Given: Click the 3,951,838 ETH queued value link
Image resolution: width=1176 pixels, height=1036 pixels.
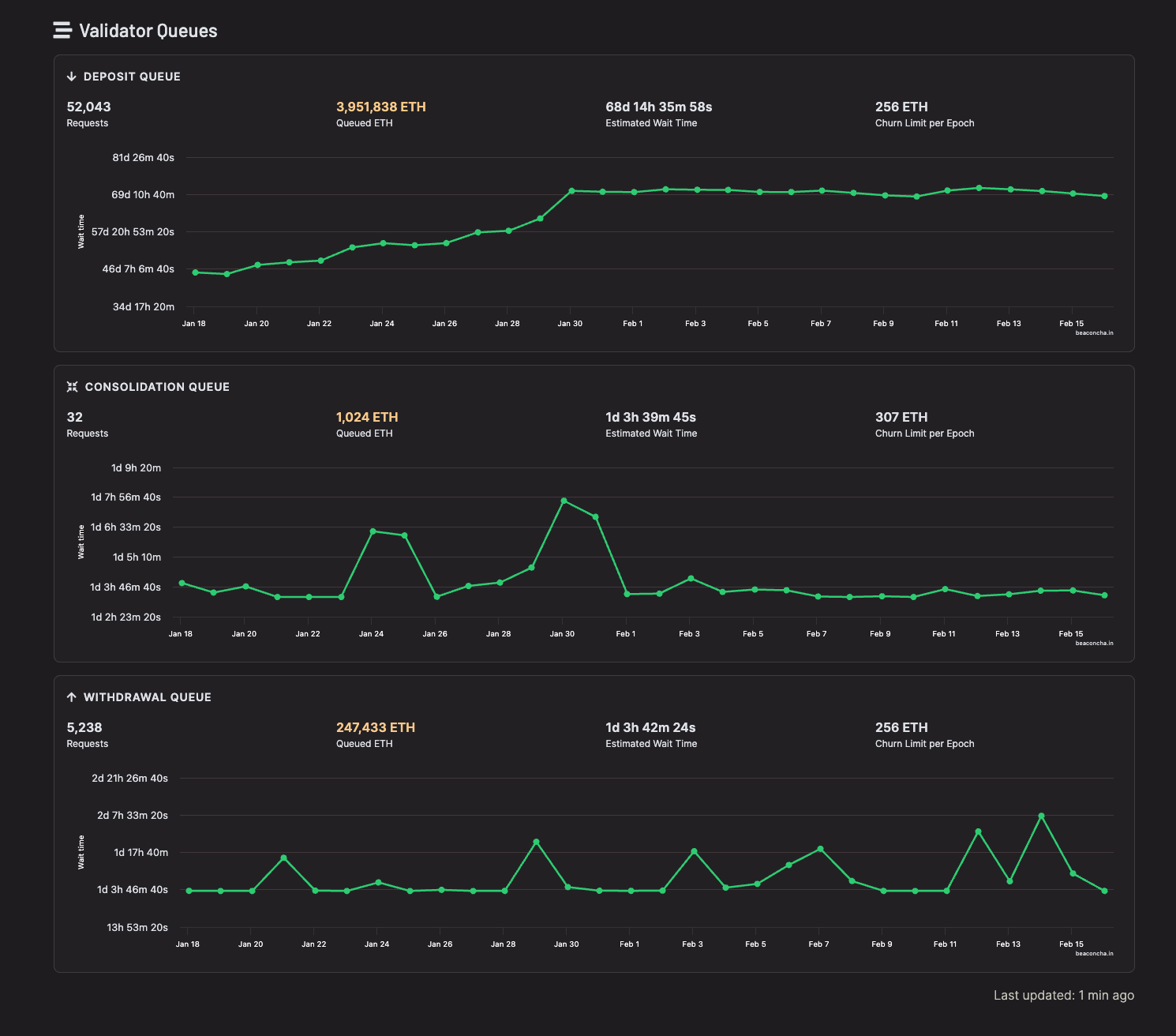Looking at the screenshot, I should [381, 107].
